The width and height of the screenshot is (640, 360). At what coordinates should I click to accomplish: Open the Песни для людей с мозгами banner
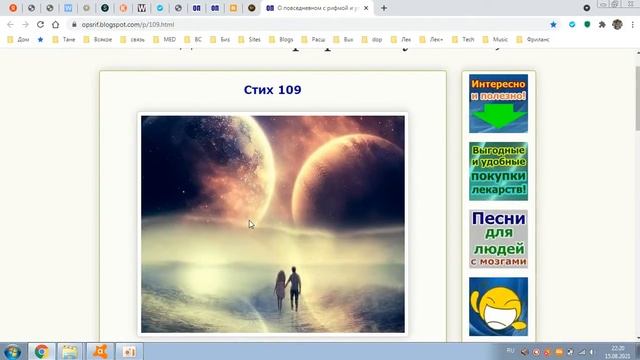pos(498,239)
